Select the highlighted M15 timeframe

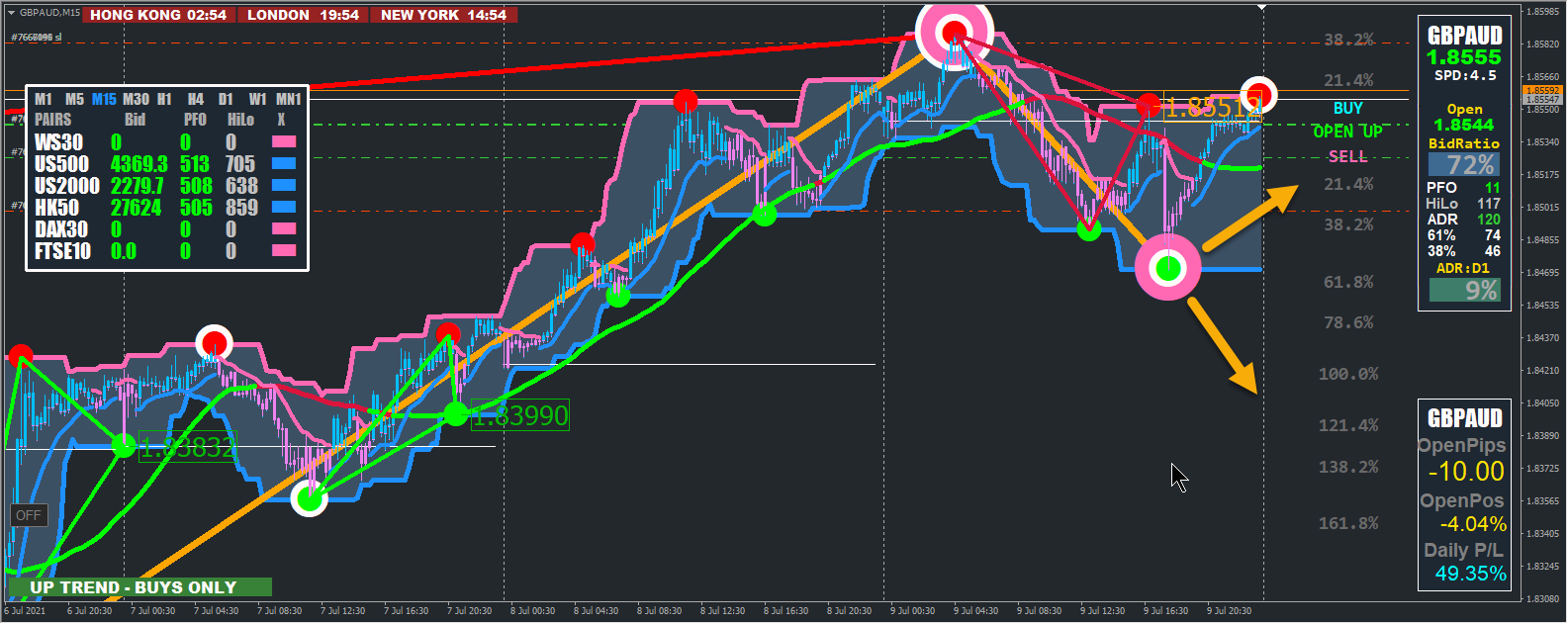(104, 99)
